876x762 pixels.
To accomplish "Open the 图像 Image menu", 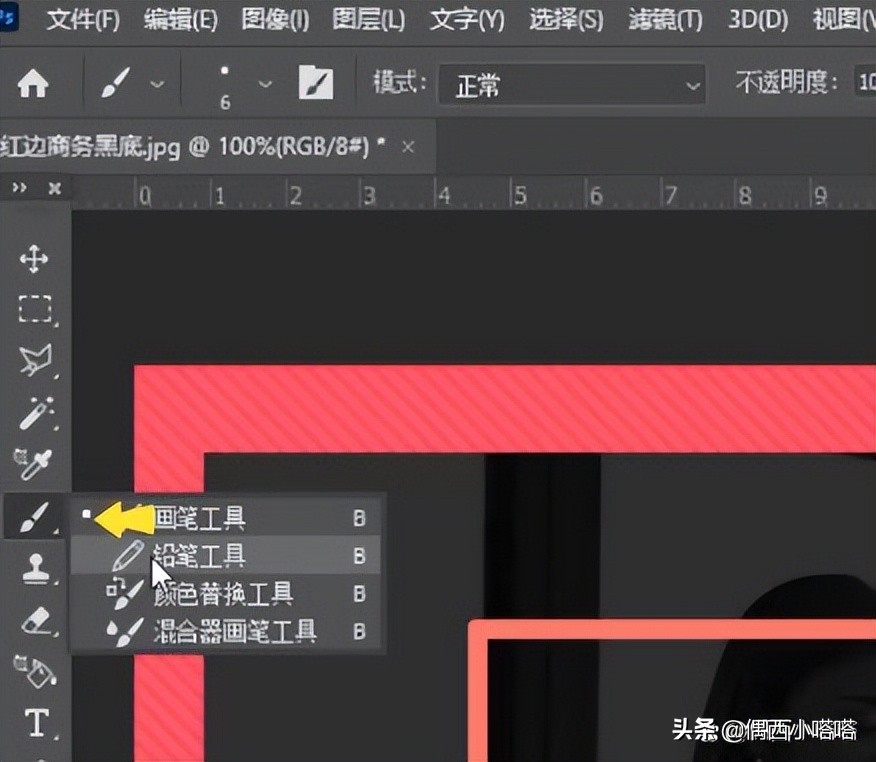I will pos(273,18).
